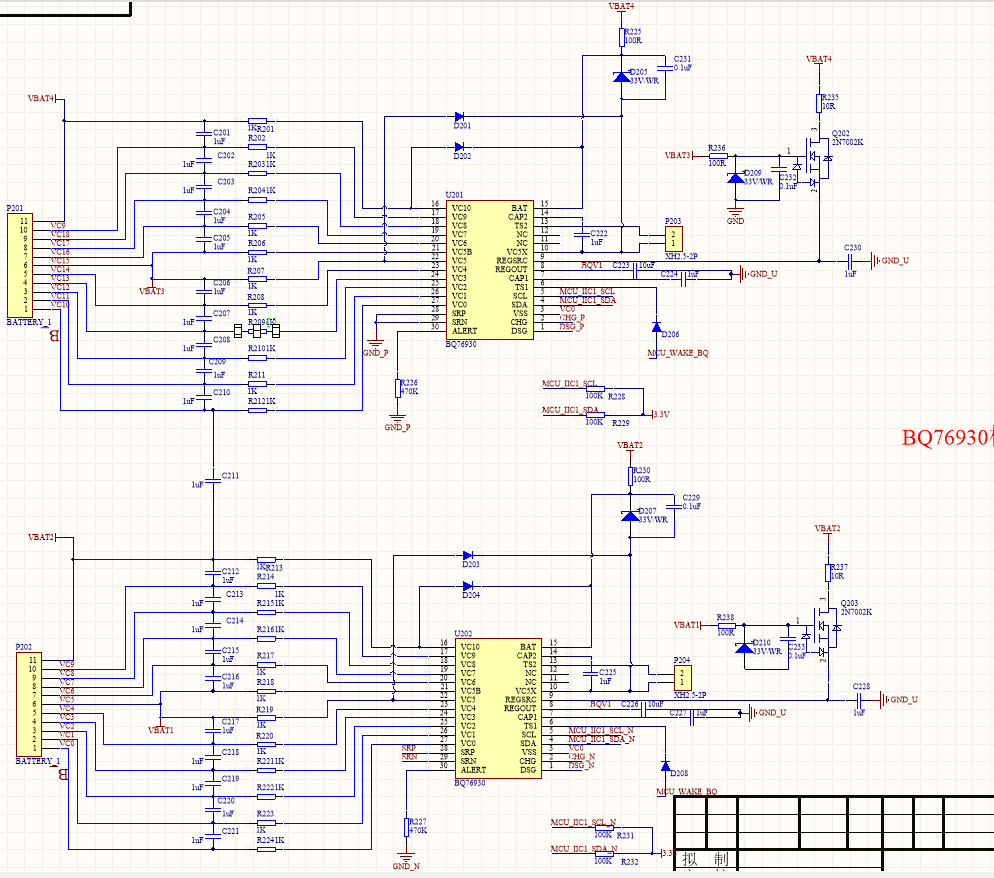Select the lower BQ76930 chip U202
Screen dimensions: 994x878
click(498, 709)
